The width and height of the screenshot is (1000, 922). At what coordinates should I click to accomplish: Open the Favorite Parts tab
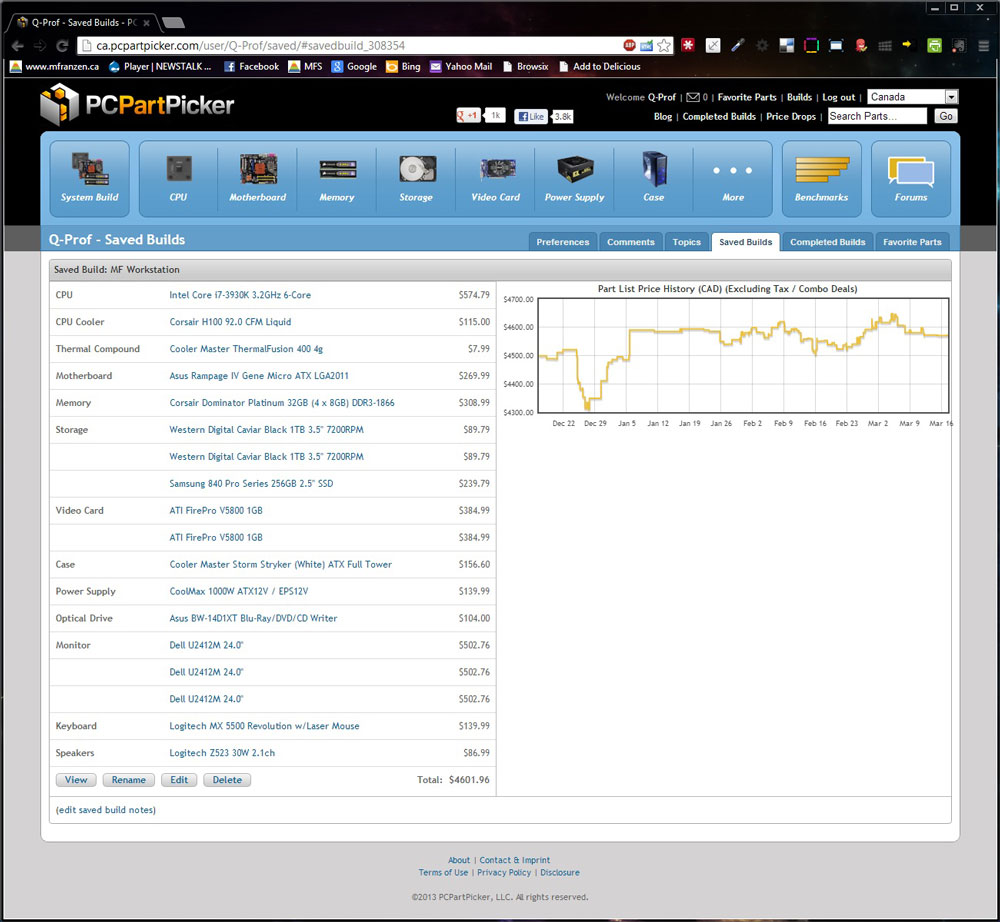(x=912, y=242)
